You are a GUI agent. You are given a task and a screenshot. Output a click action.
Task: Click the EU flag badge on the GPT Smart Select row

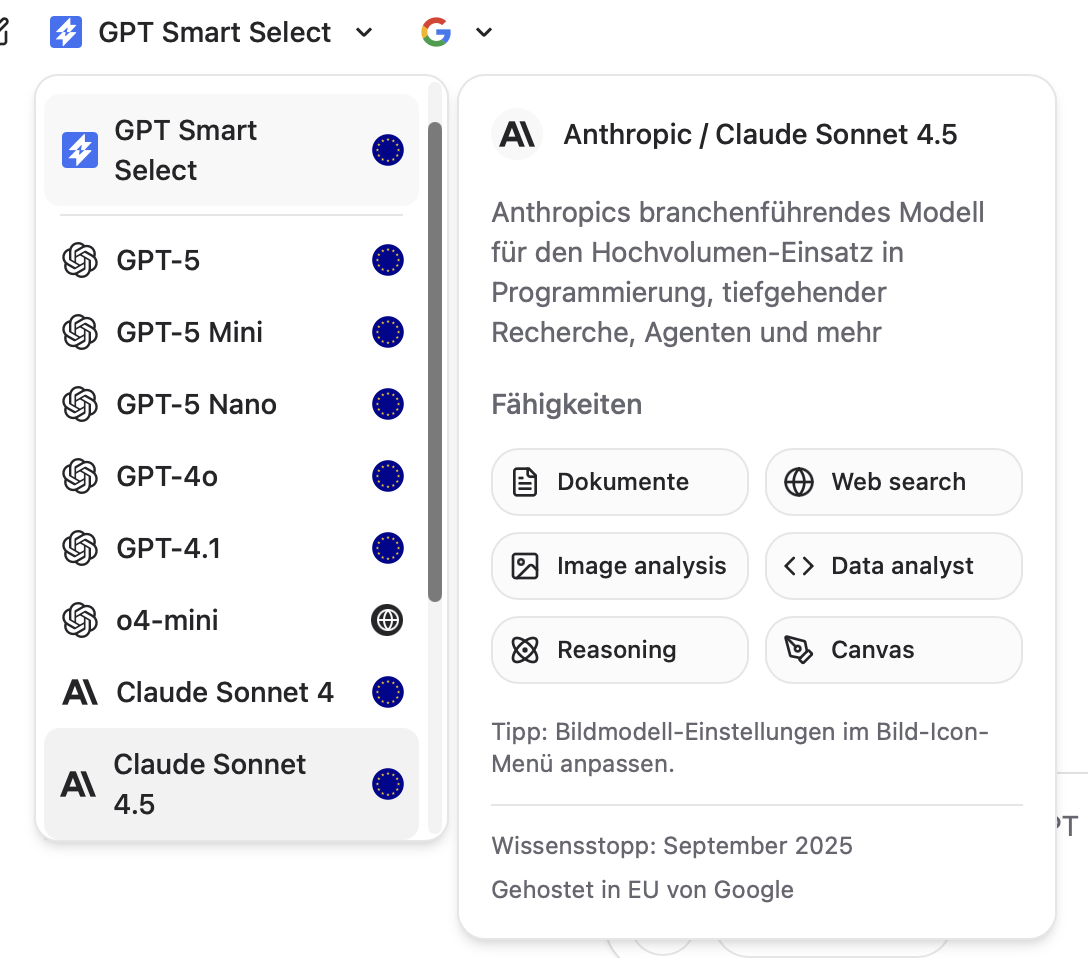click(x=387, y=150)
